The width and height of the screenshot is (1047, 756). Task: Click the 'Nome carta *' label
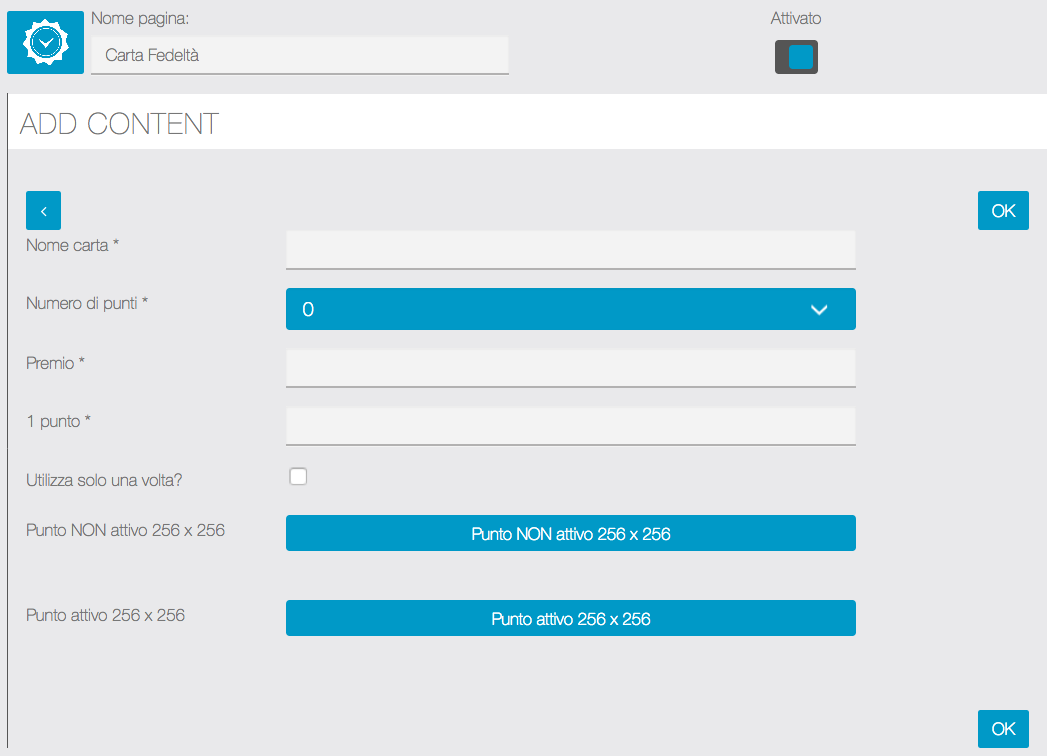[72, 245]
